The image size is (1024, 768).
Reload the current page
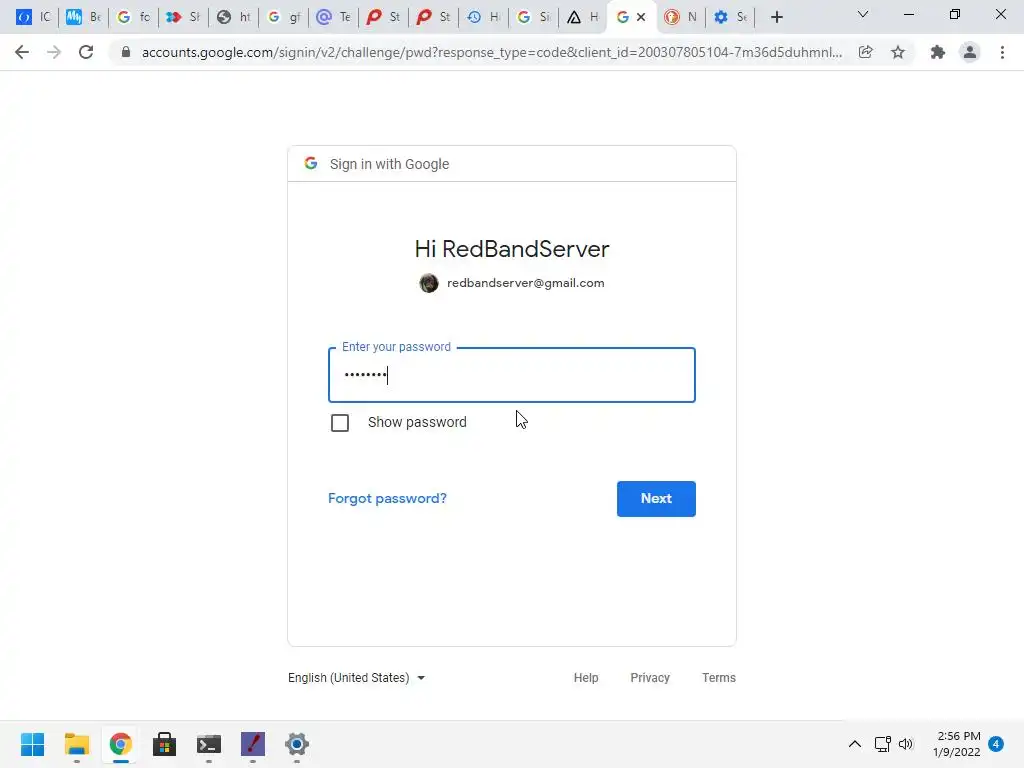point(86,52)
